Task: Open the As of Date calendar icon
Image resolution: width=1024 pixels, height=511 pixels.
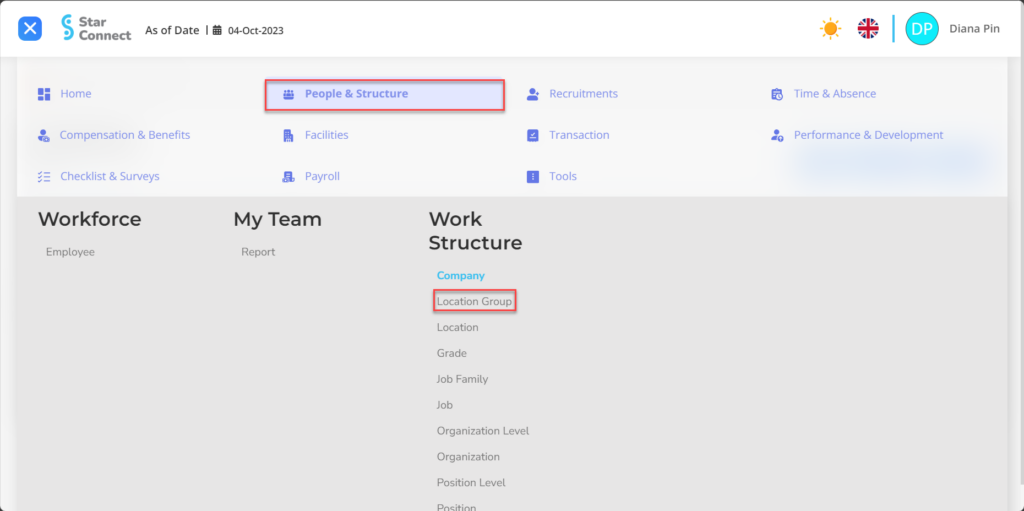Action: click(217, 30)
